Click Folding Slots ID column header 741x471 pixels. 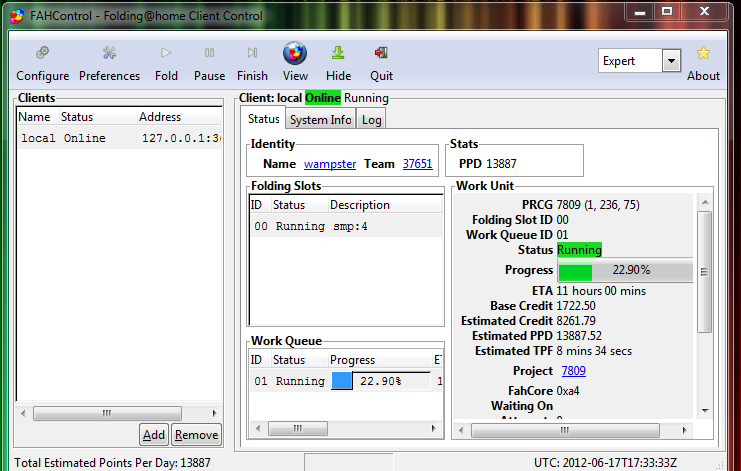pos(260,205)
